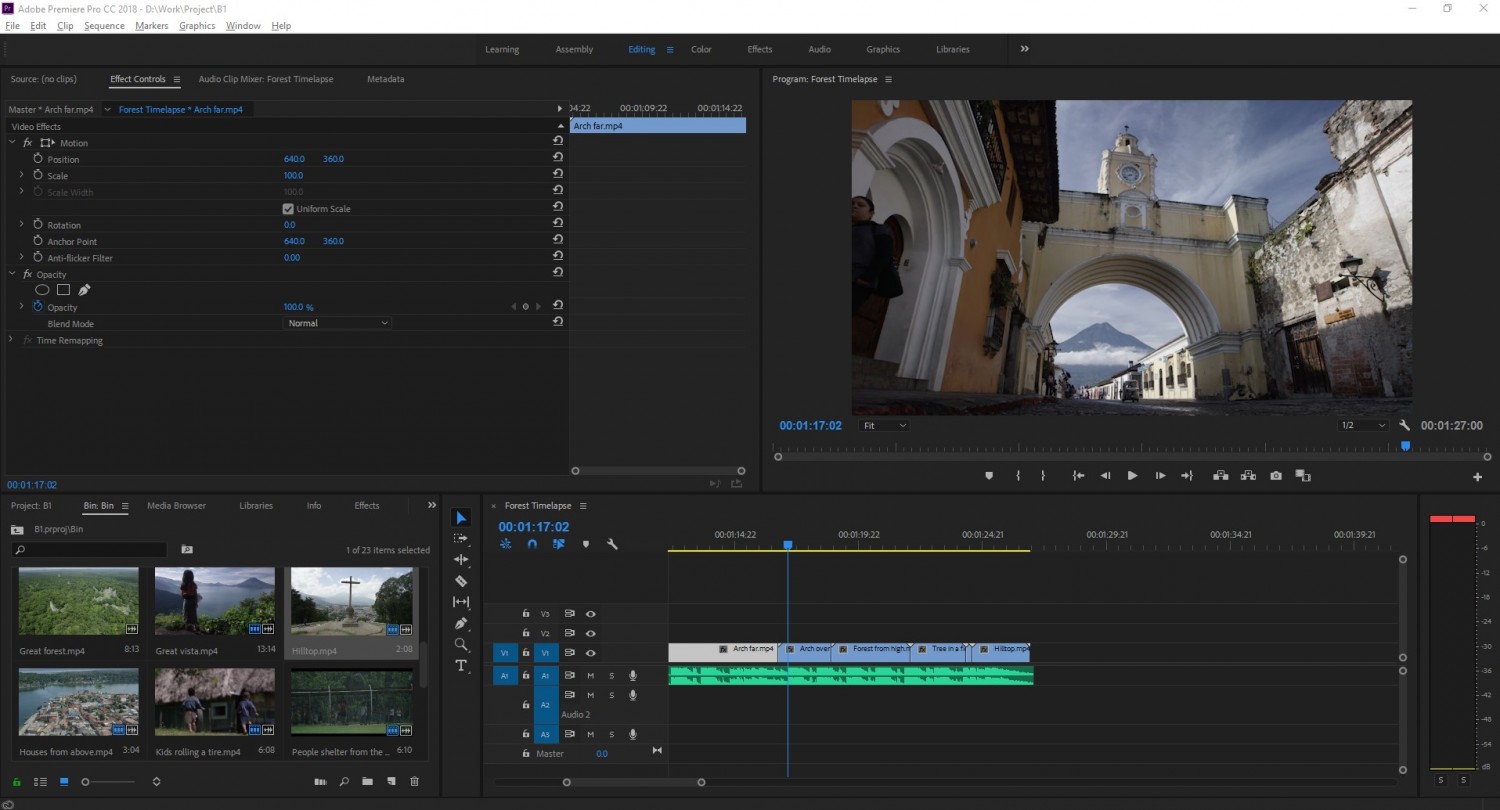The image size is (1500, 810).
Task: Open the Fit zoom level dropdown
Action: [884, 426]
